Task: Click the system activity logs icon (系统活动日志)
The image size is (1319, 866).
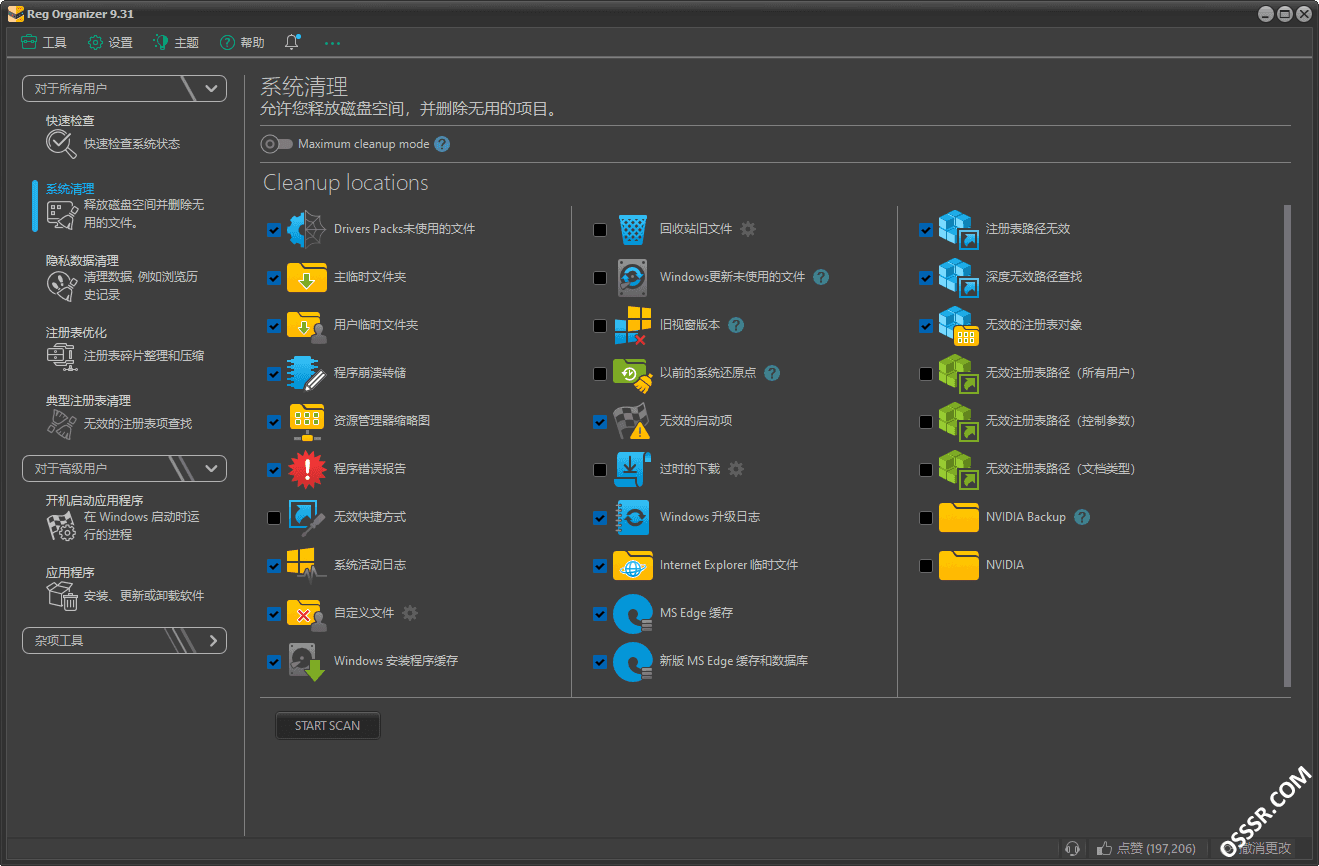Action: pos(307,565)
